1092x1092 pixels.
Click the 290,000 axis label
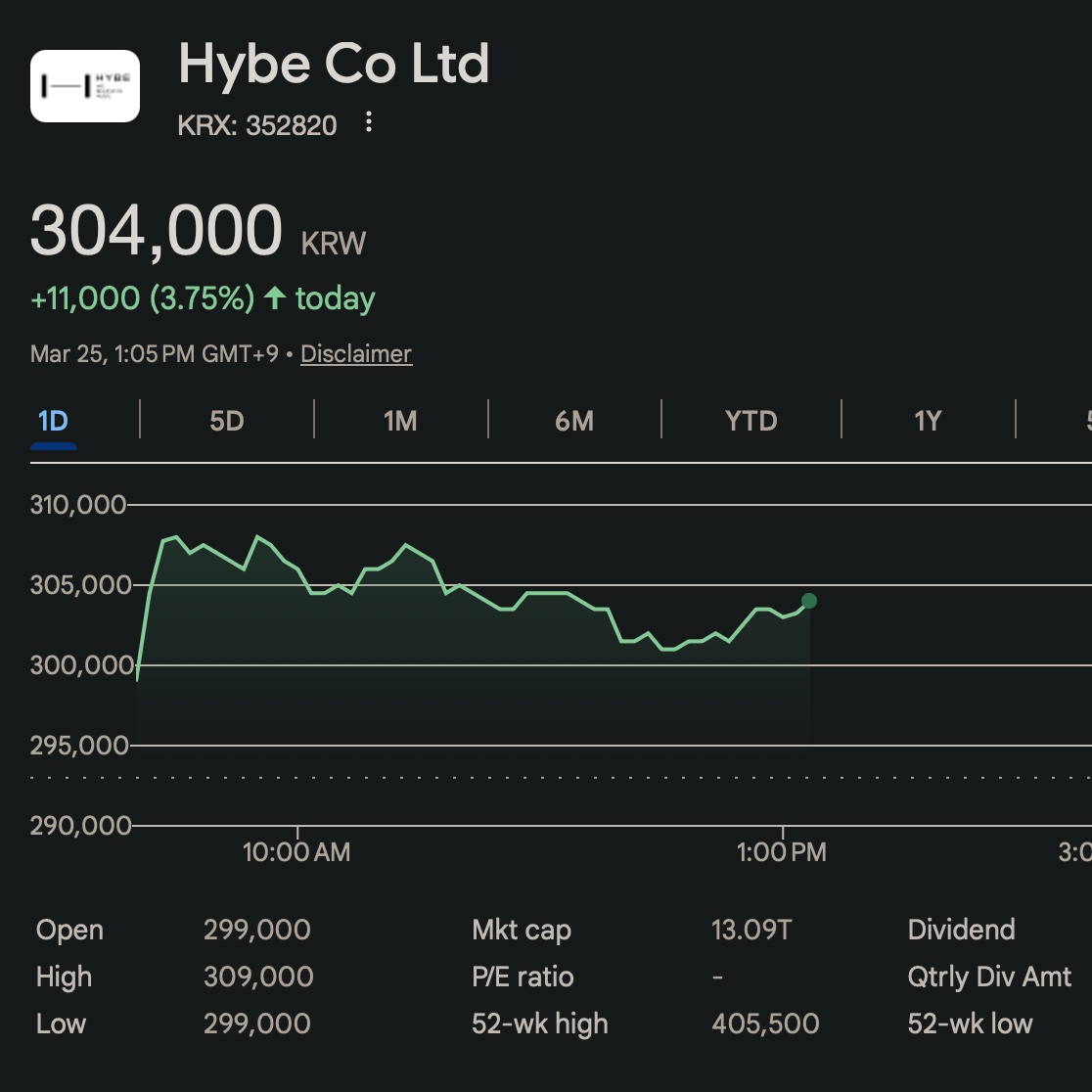81,825
